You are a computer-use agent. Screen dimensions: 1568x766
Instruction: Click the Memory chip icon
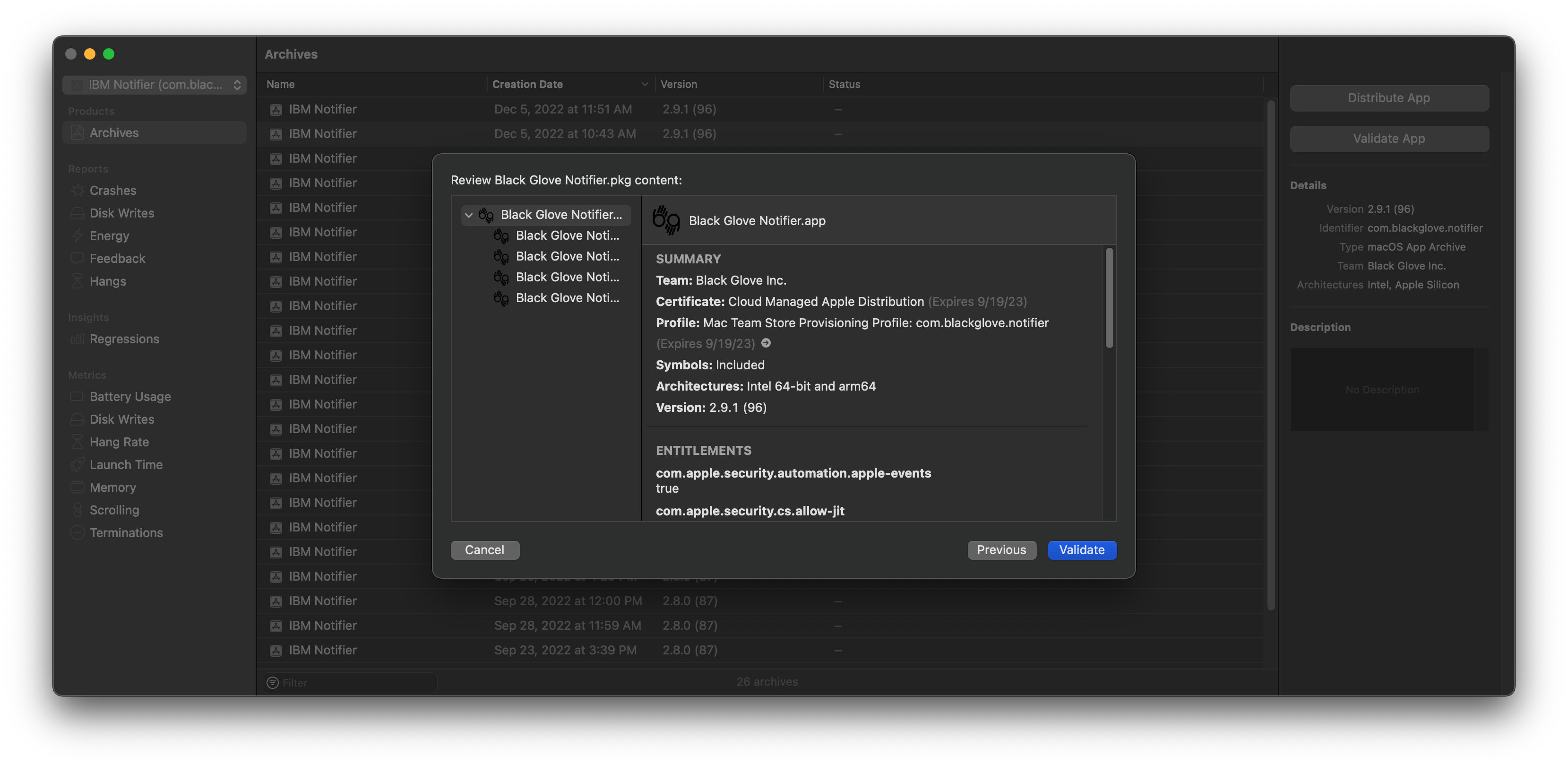point(78,487)
